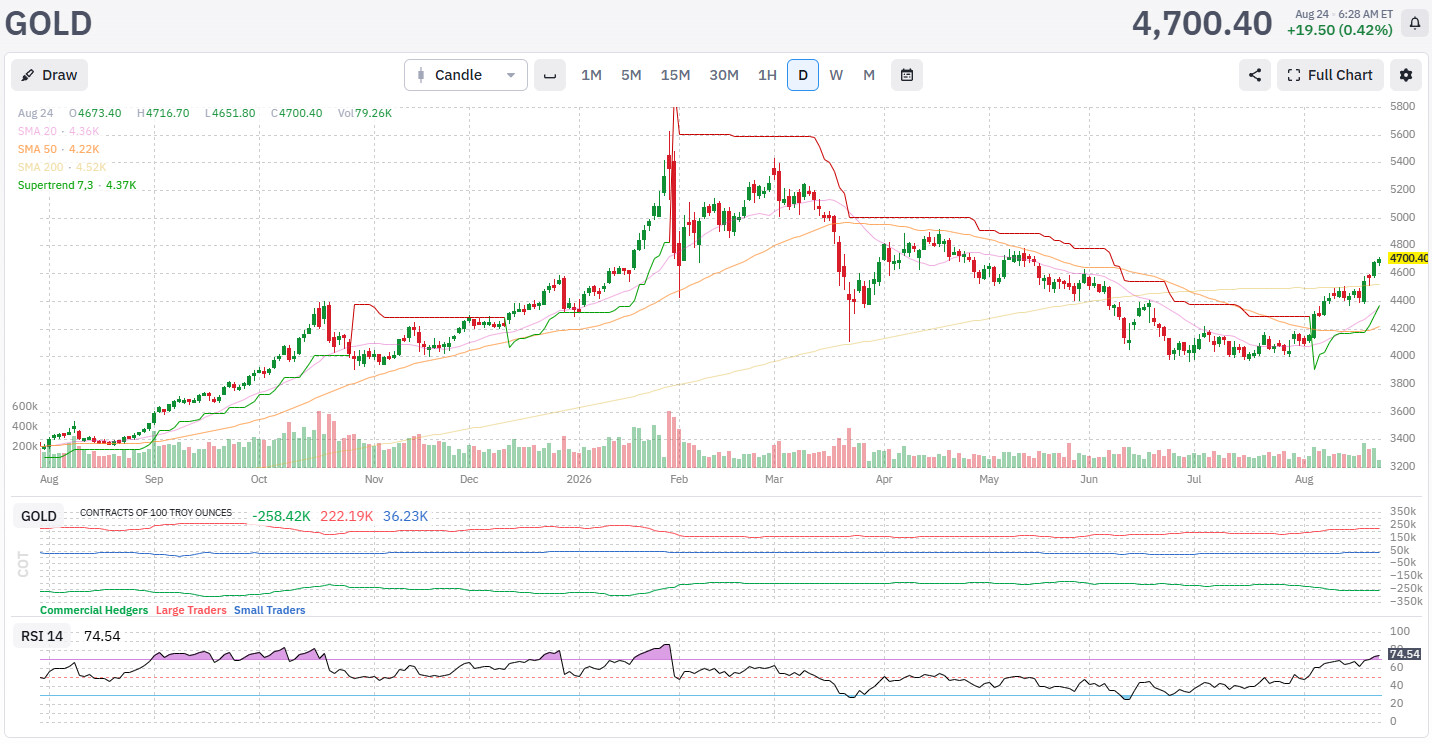Image resolution: width=1432 pixels, height=744 pixels.
Task: Switch to the 1M timeframe
Action: pos(591,75)
